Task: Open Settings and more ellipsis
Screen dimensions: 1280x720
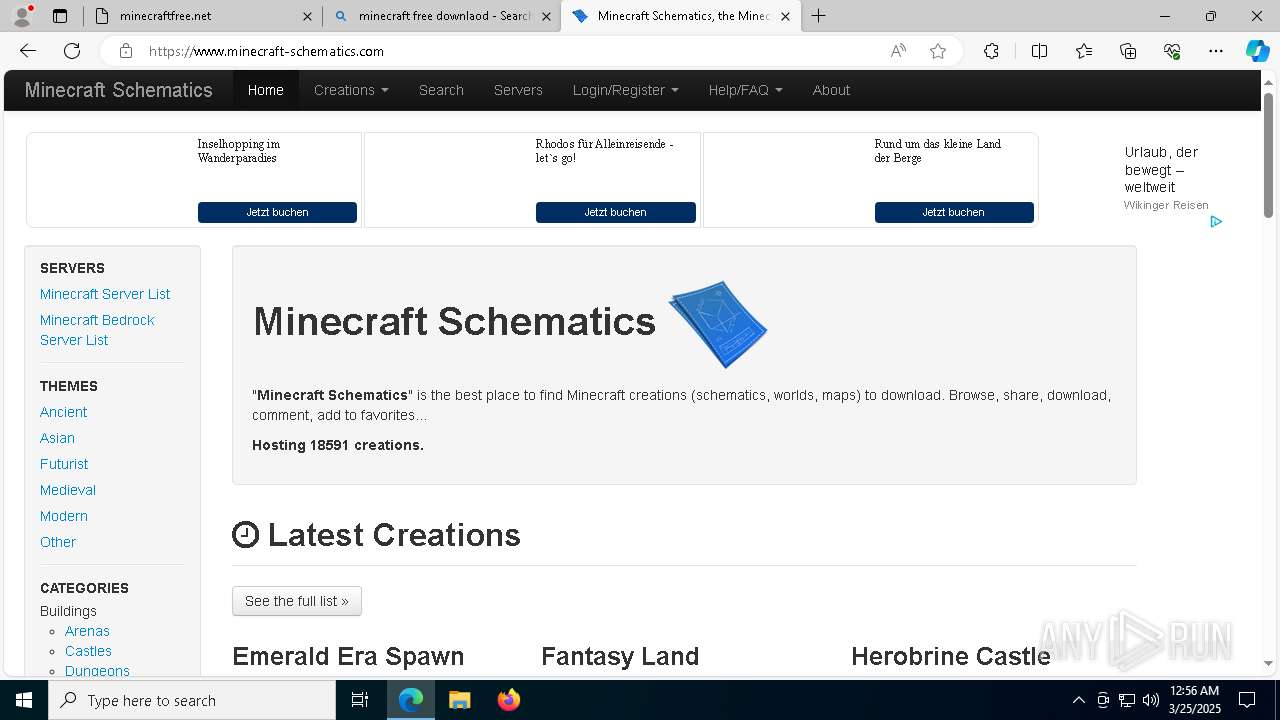Action: pos(1216,51)
